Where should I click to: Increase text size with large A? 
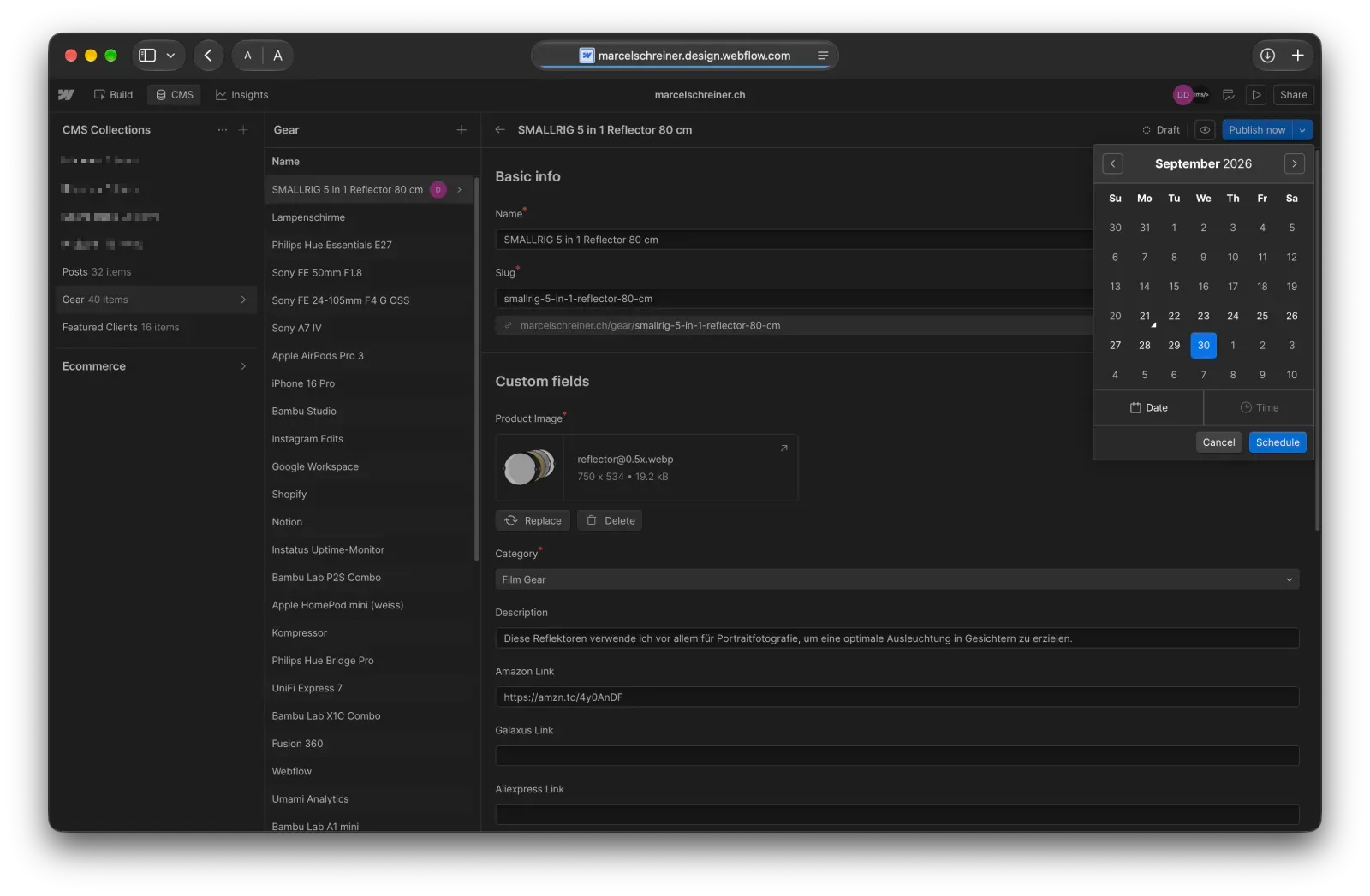[277, 56]
